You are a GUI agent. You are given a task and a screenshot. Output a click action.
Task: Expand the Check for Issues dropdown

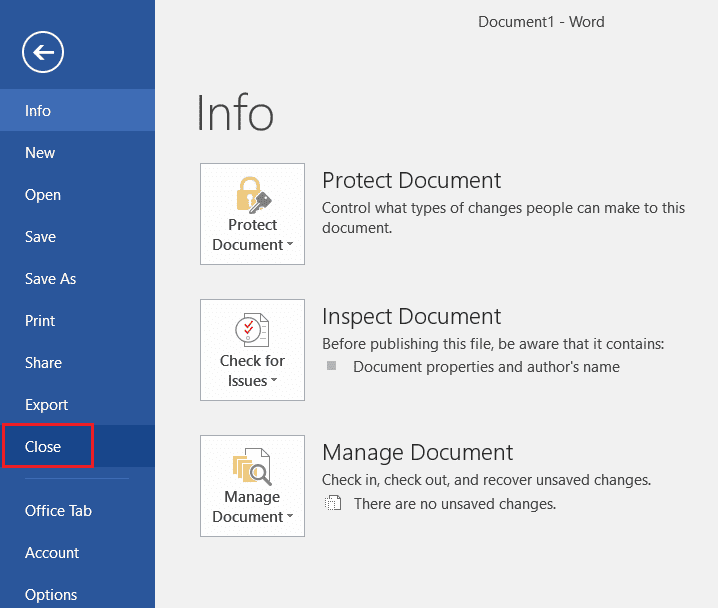tap(252, 350)
